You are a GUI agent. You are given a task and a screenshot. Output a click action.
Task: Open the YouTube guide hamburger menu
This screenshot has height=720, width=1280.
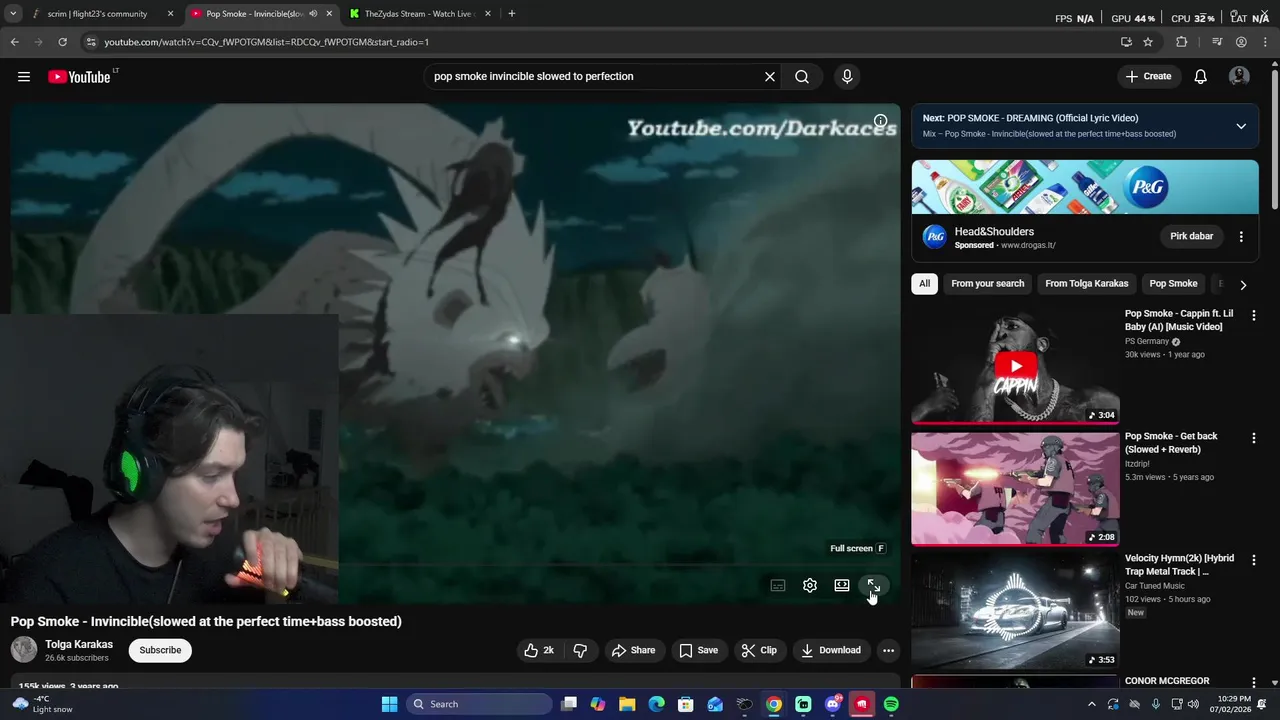(24, 77)
